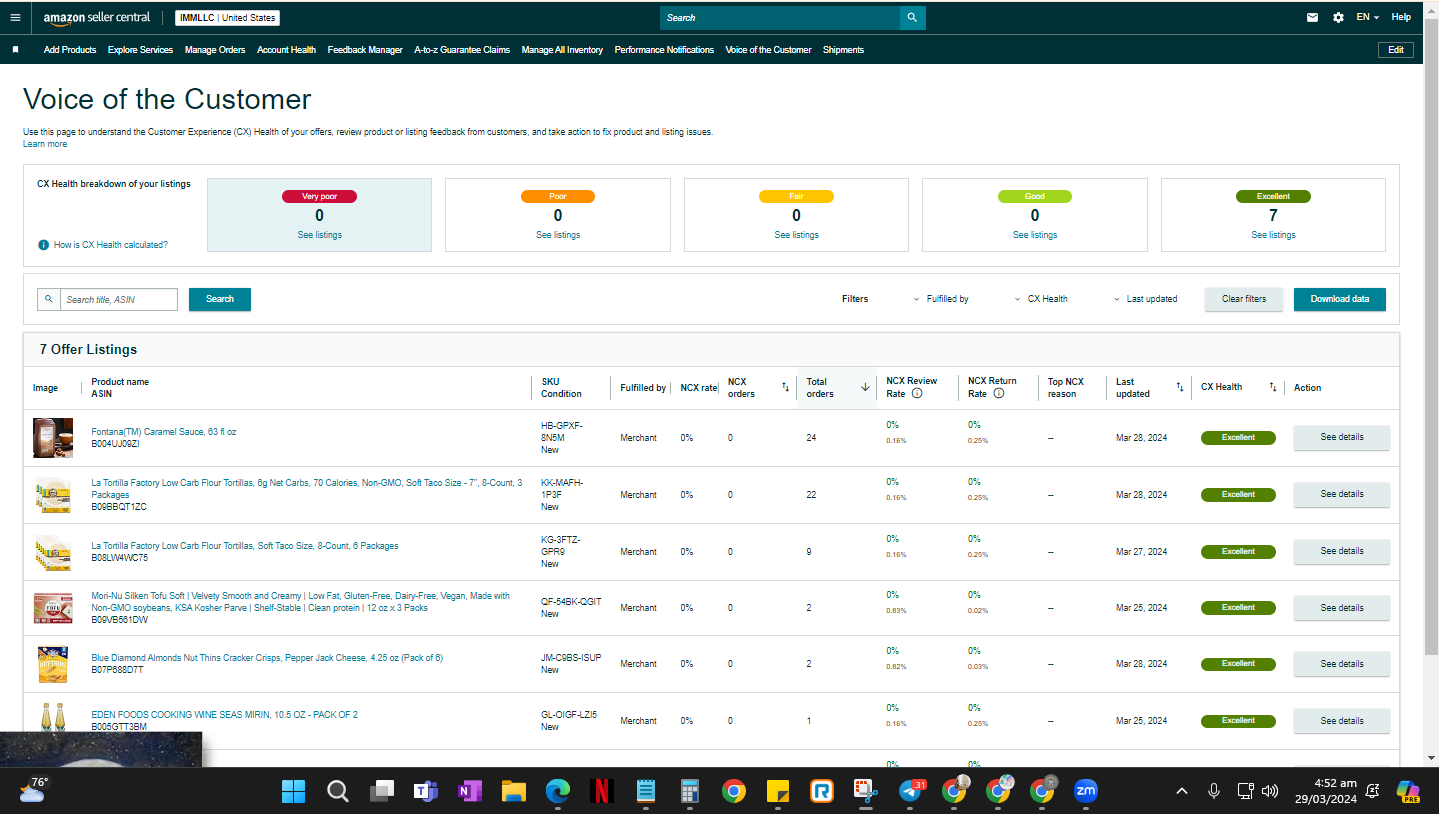The image size is (1439, 814).
Task: Select the Poor CX Health card
Action: click(558, 215)
